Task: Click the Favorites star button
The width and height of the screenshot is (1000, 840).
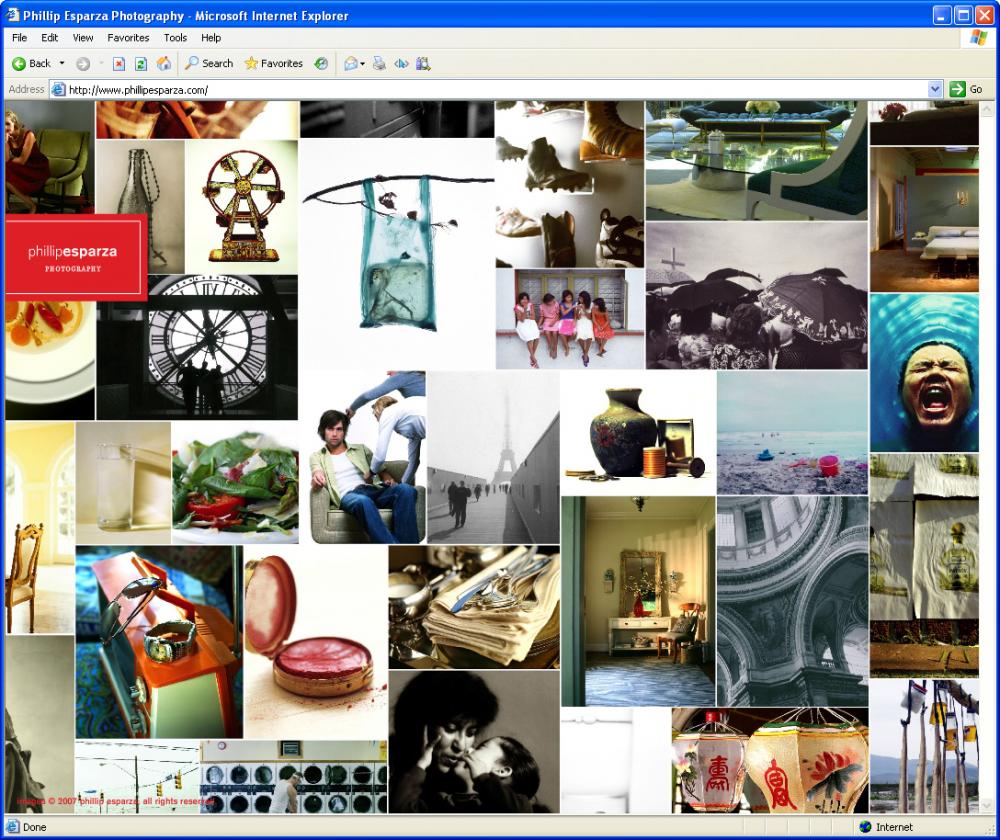Action: (273, 63)
